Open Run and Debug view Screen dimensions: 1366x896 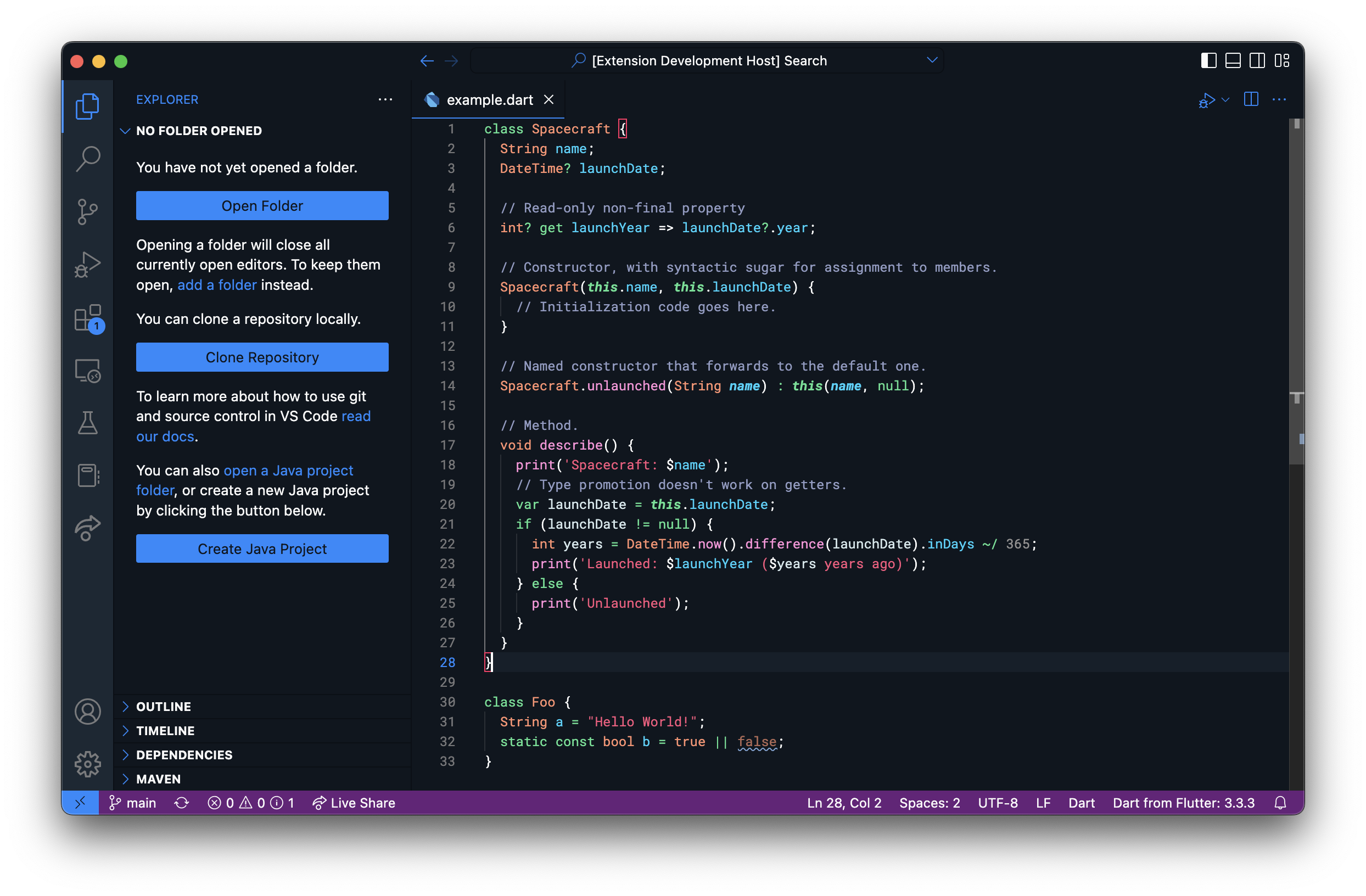coord(87,265)
